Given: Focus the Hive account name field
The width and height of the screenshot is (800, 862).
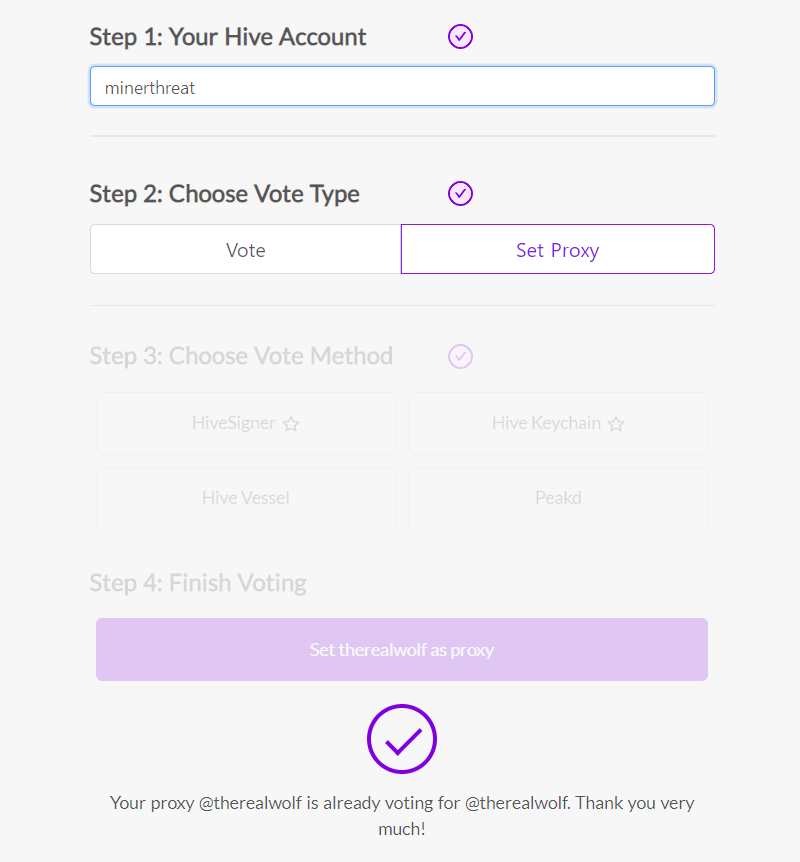Looking at the screenshot, I should [x=402, y=87].
